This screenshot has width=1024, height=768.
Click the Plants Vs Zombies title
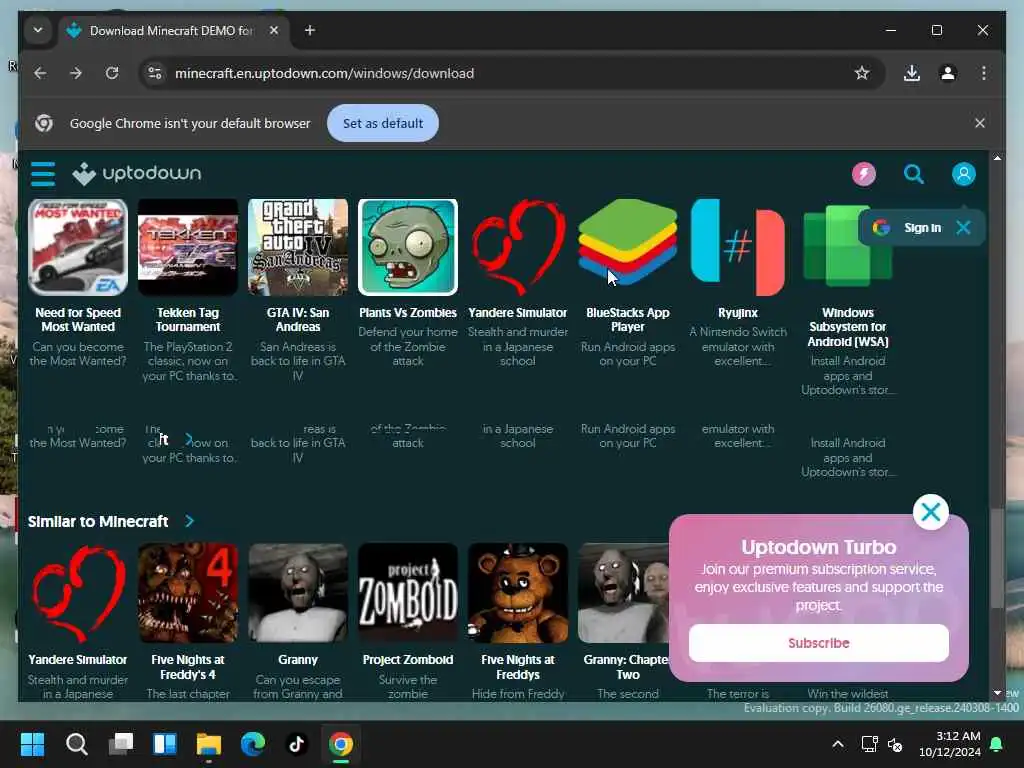coord(408,313)
